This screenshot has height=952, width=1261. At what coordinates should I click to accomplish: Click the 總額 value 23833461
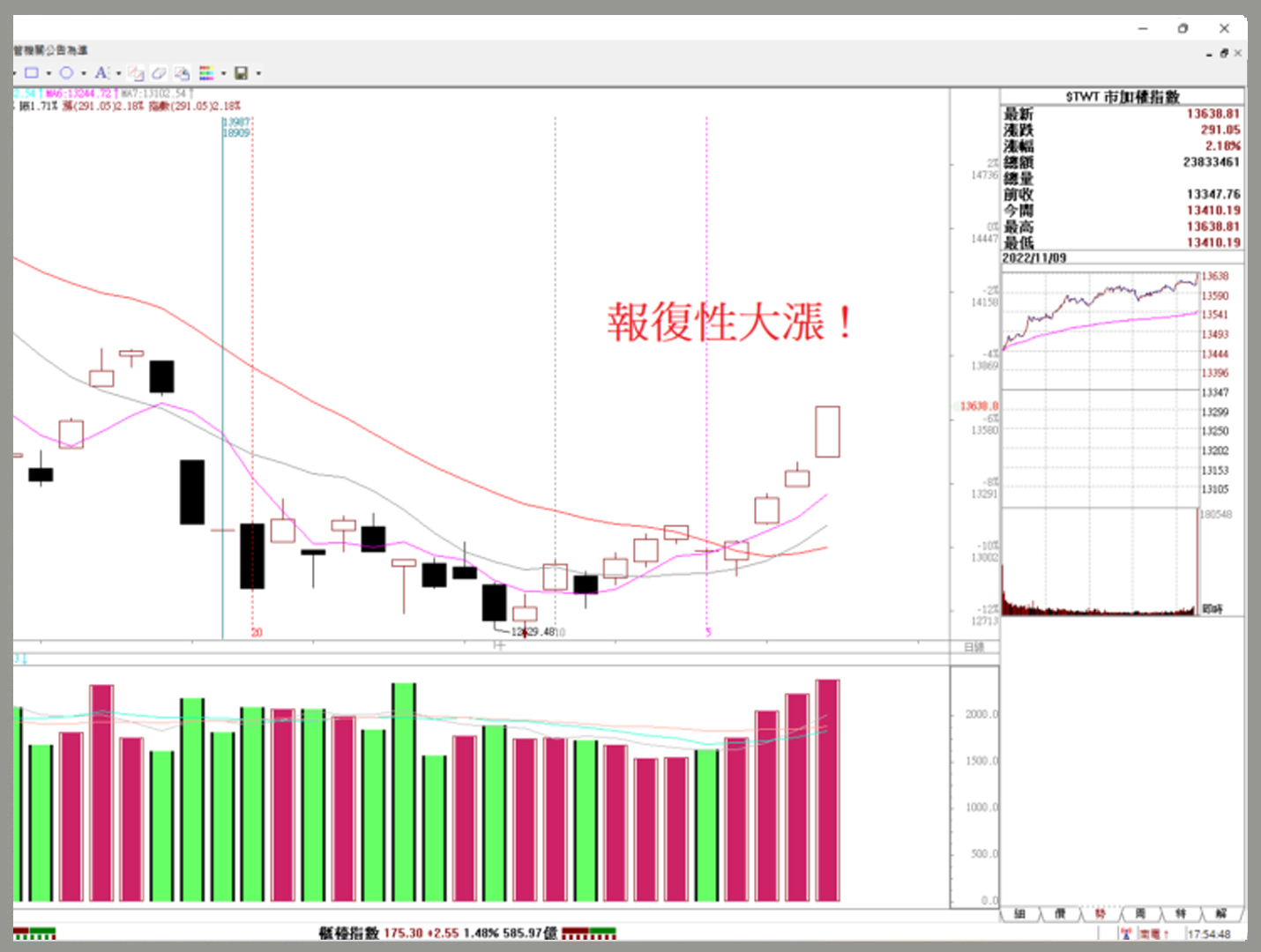[1211, 162]
